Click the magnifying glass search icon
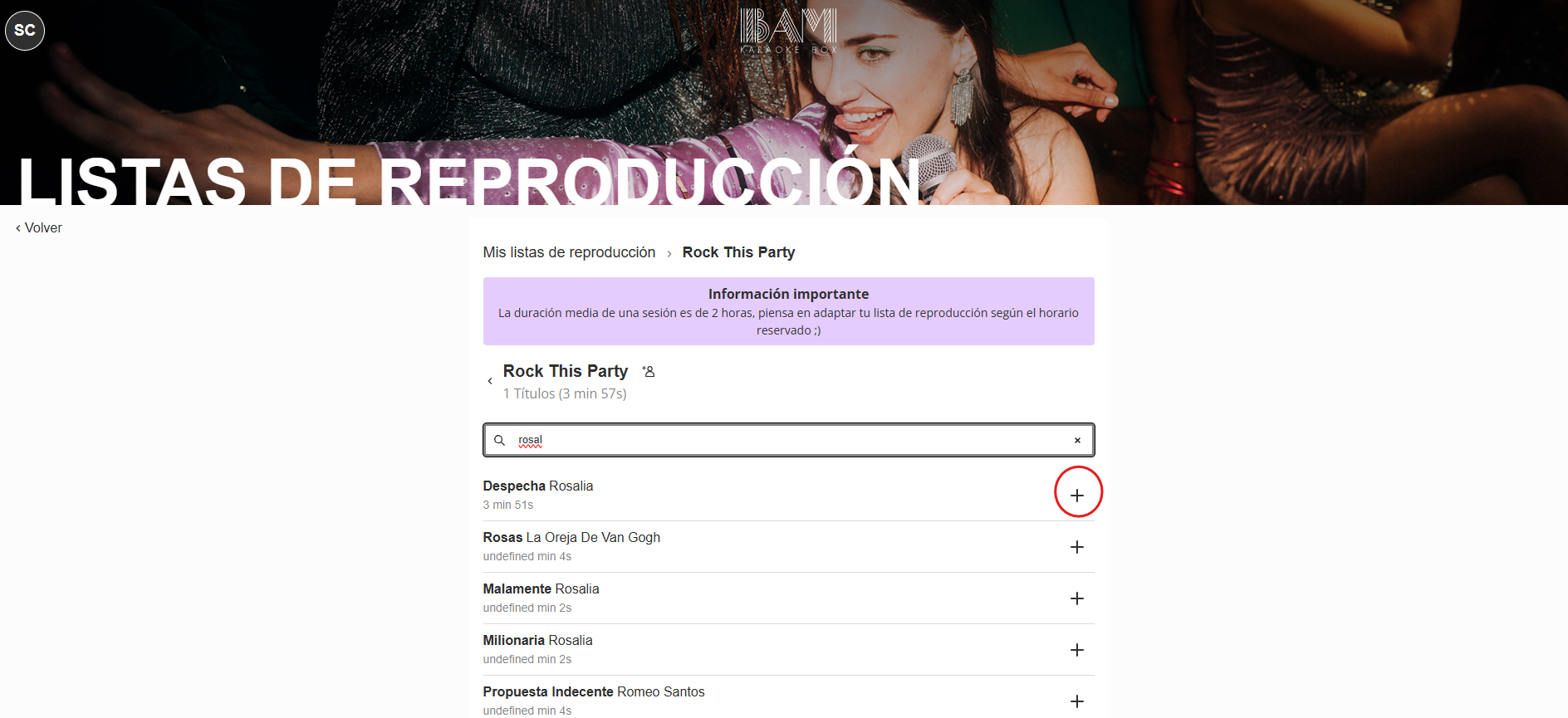 point(499,440)
